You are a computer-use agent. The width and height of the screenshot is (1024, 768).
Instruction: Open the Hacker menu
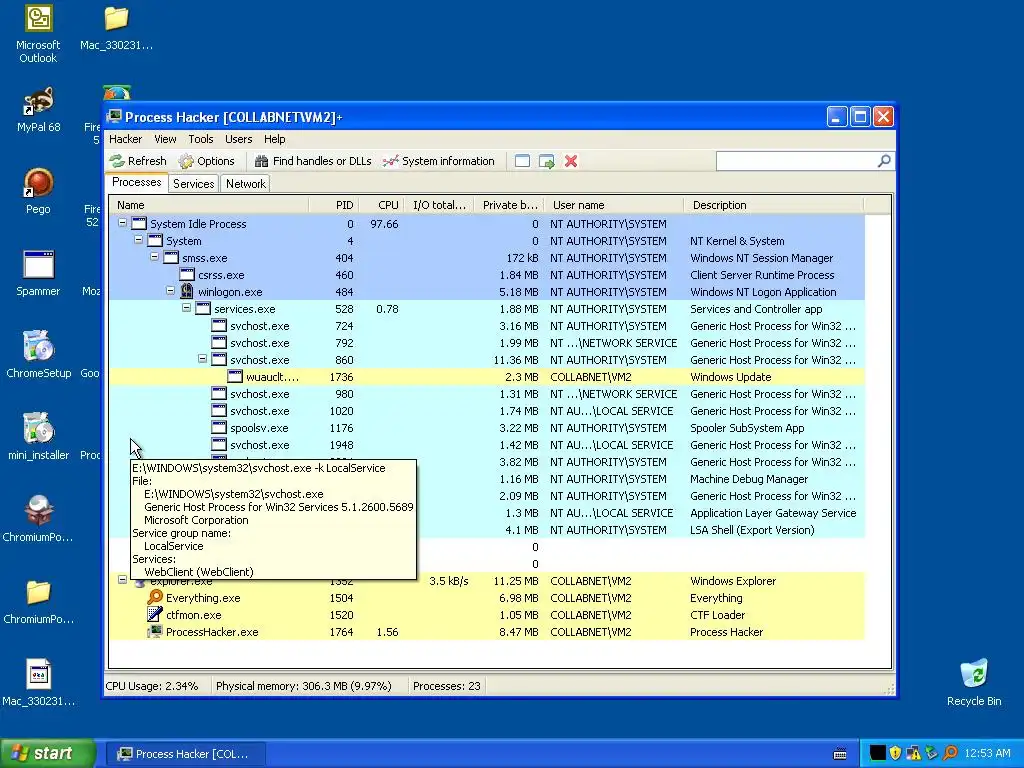[x=125, y=139]
